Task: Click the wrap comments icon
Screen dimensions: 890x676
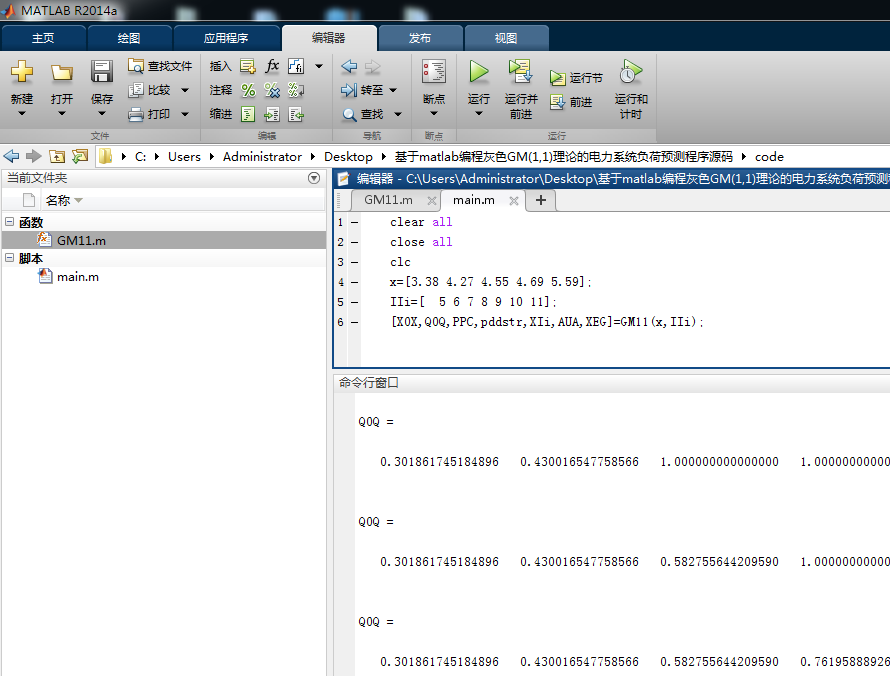Action: pos(296,90)
